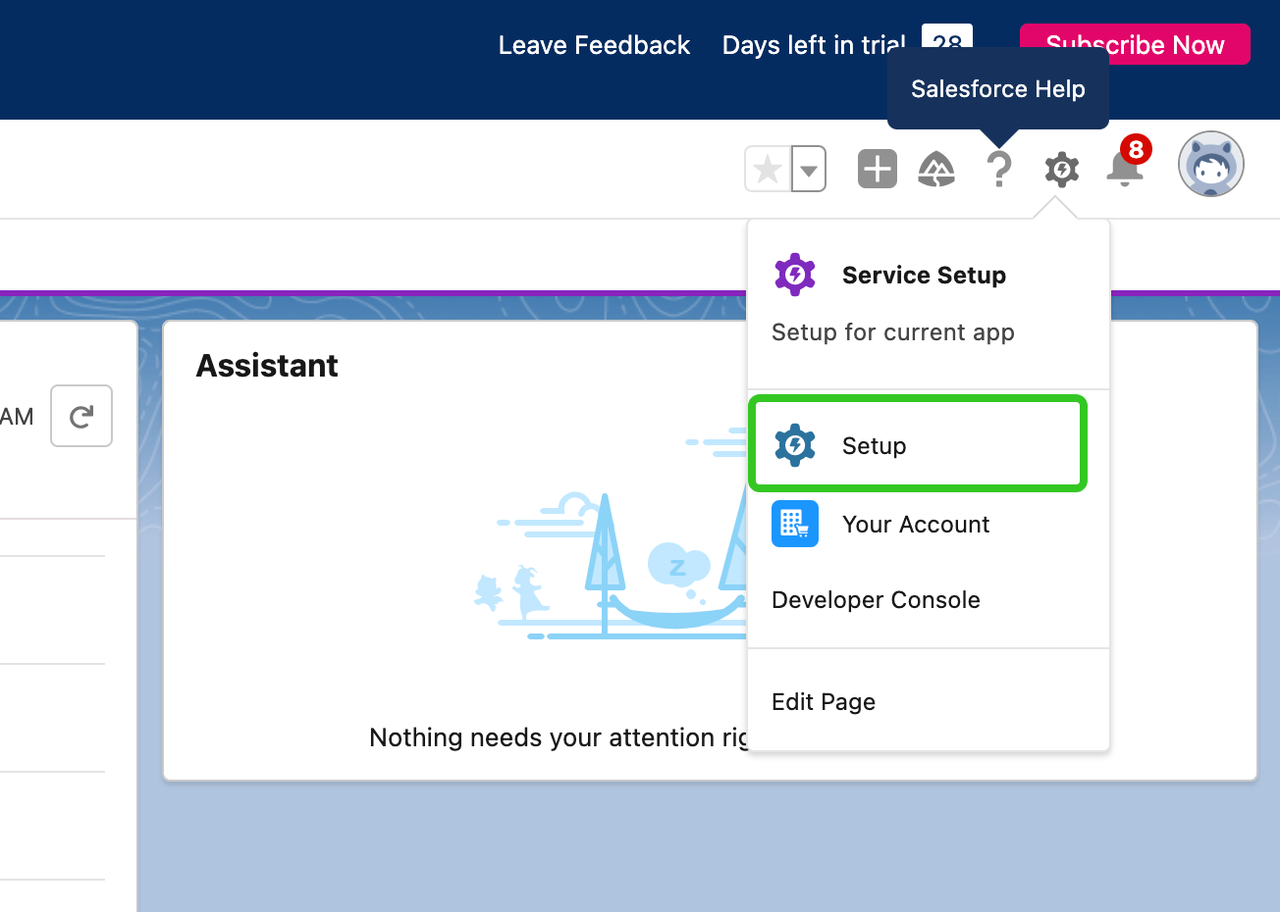Image resolution: width=1280 pixels, height=912 pixels.
Task: Click the favorites star icon
Action: point(768,170)
